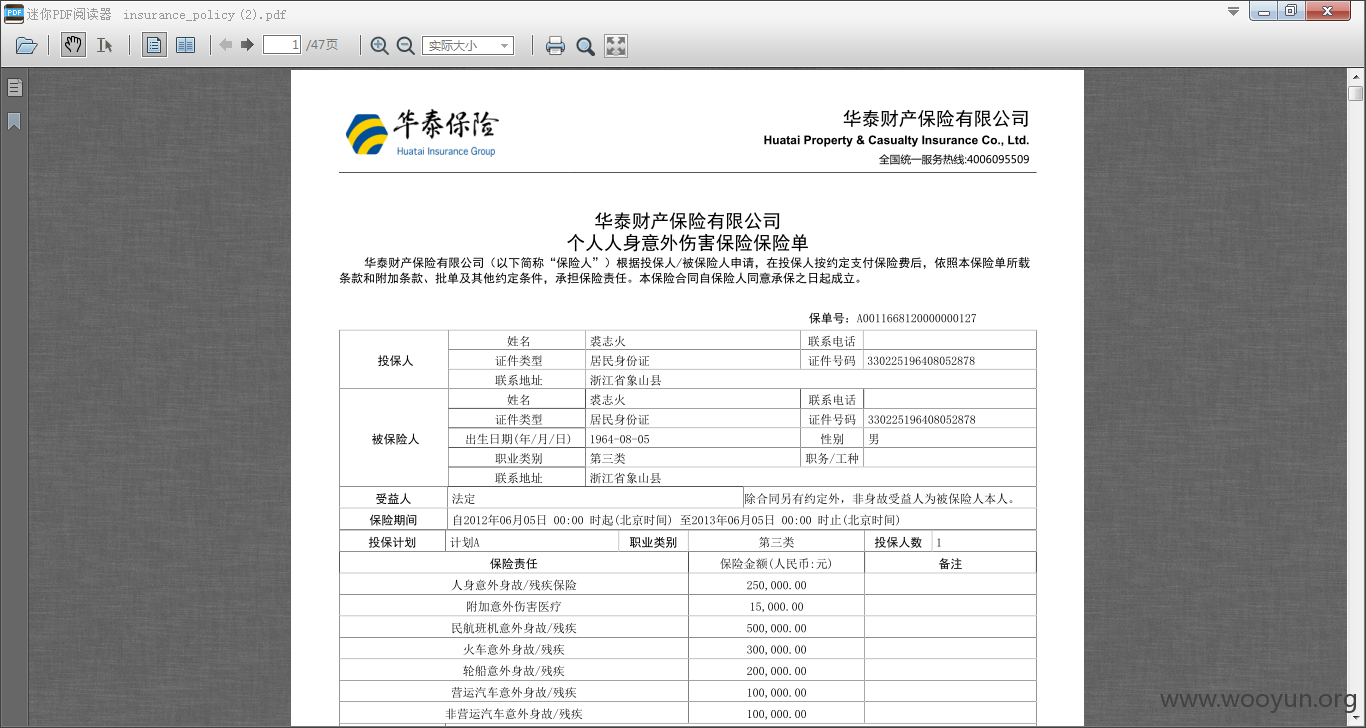Close the PDF reader window

[1328, 11]
